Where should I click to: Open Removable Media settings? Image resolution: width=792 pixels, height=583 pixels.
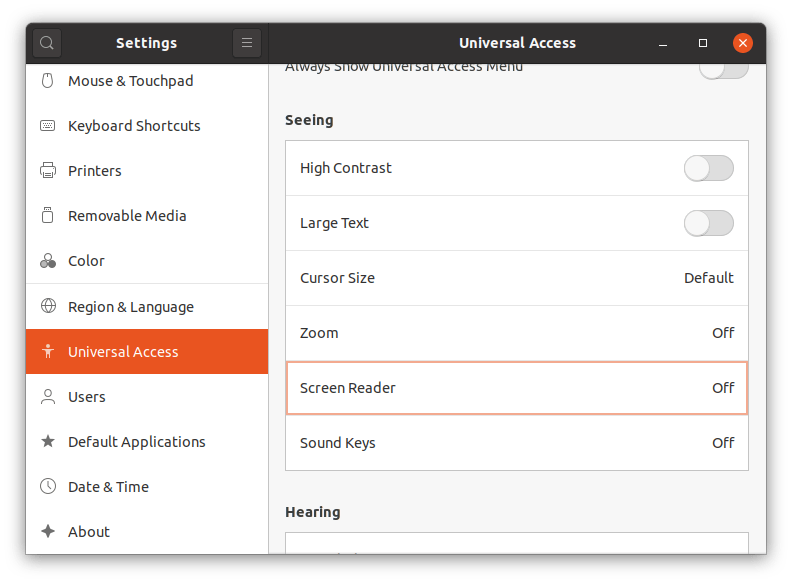pos(147,216)
